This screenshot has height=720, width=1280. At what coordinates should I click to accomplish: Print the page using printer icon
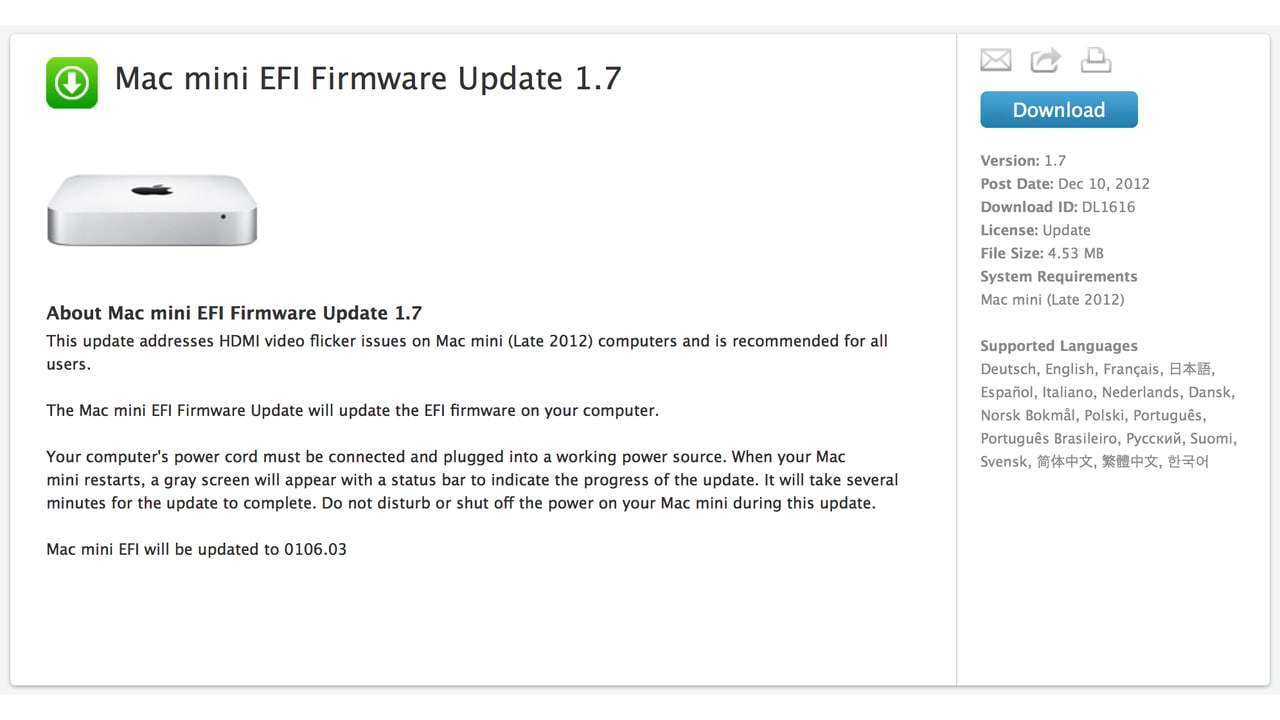point(1096,61)
